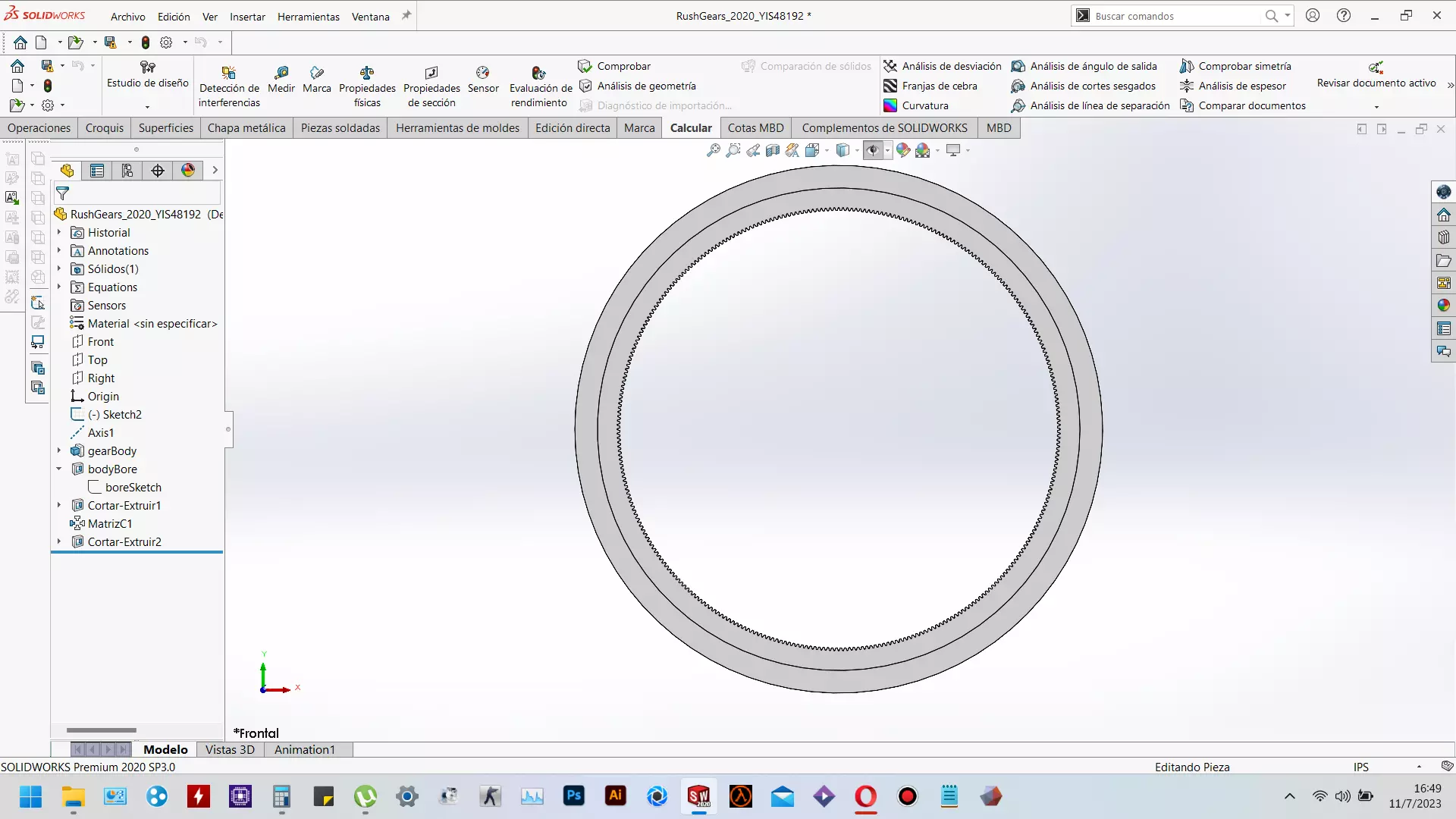Open the PropertyManager tab icon
Image resolution: width=1456 pixels, height=819 pixels.
[97, 171]
